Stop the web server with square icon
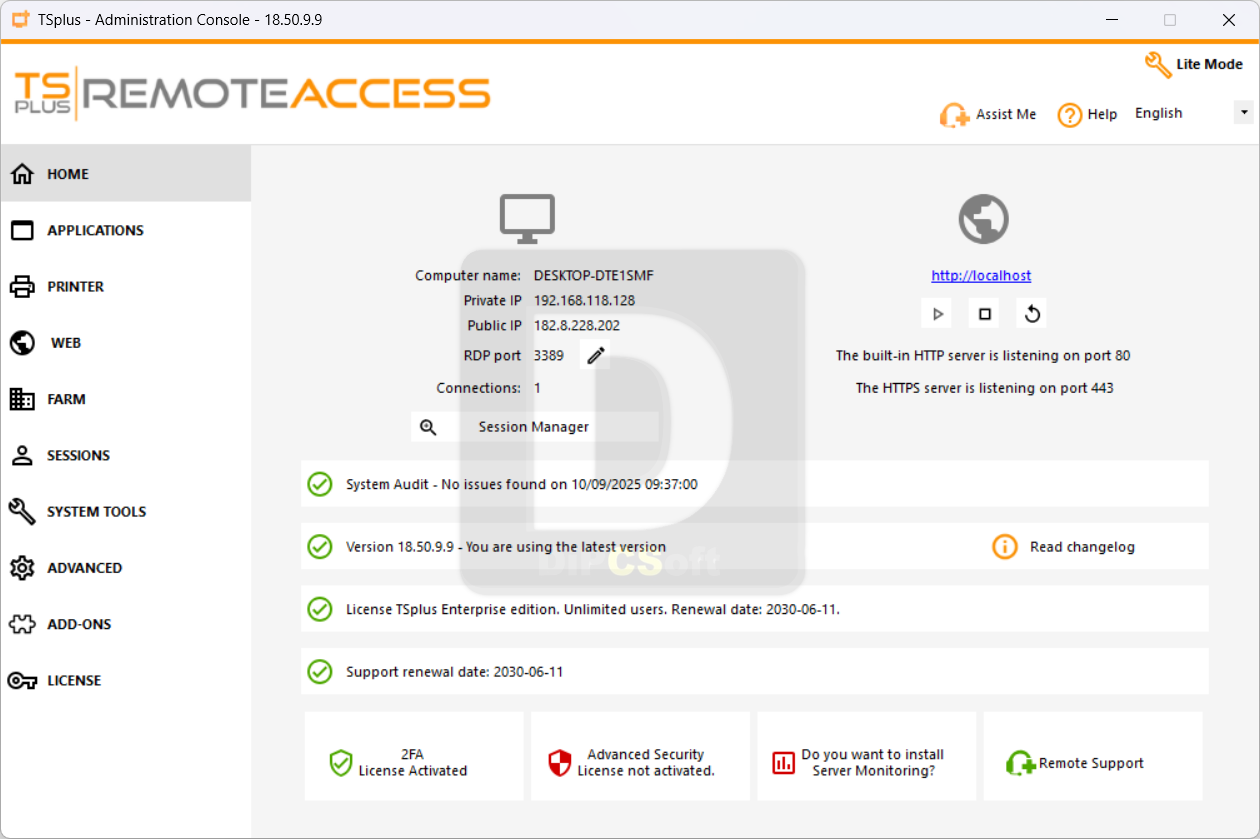Image resolution: width=1260 pixels, height=839 pixels. point(985,314)
